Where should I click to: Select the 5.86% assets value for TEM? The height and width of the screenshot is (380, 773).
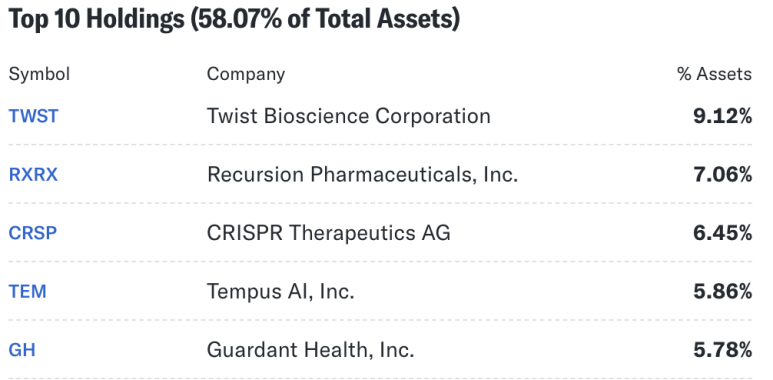tap(722, 291)
